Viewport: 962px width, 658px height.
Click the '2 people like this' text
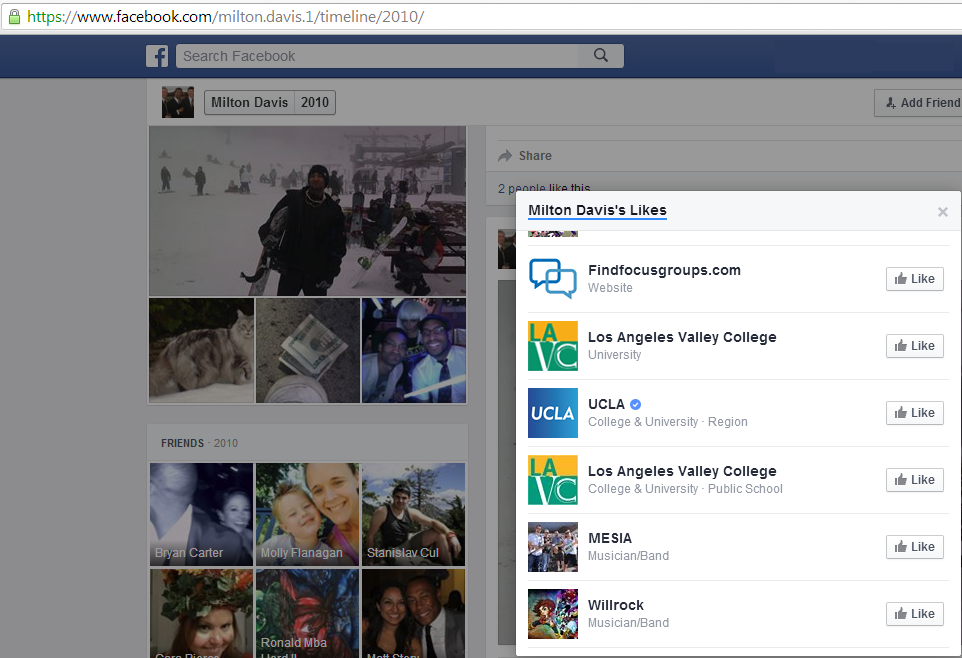(544, 188)
